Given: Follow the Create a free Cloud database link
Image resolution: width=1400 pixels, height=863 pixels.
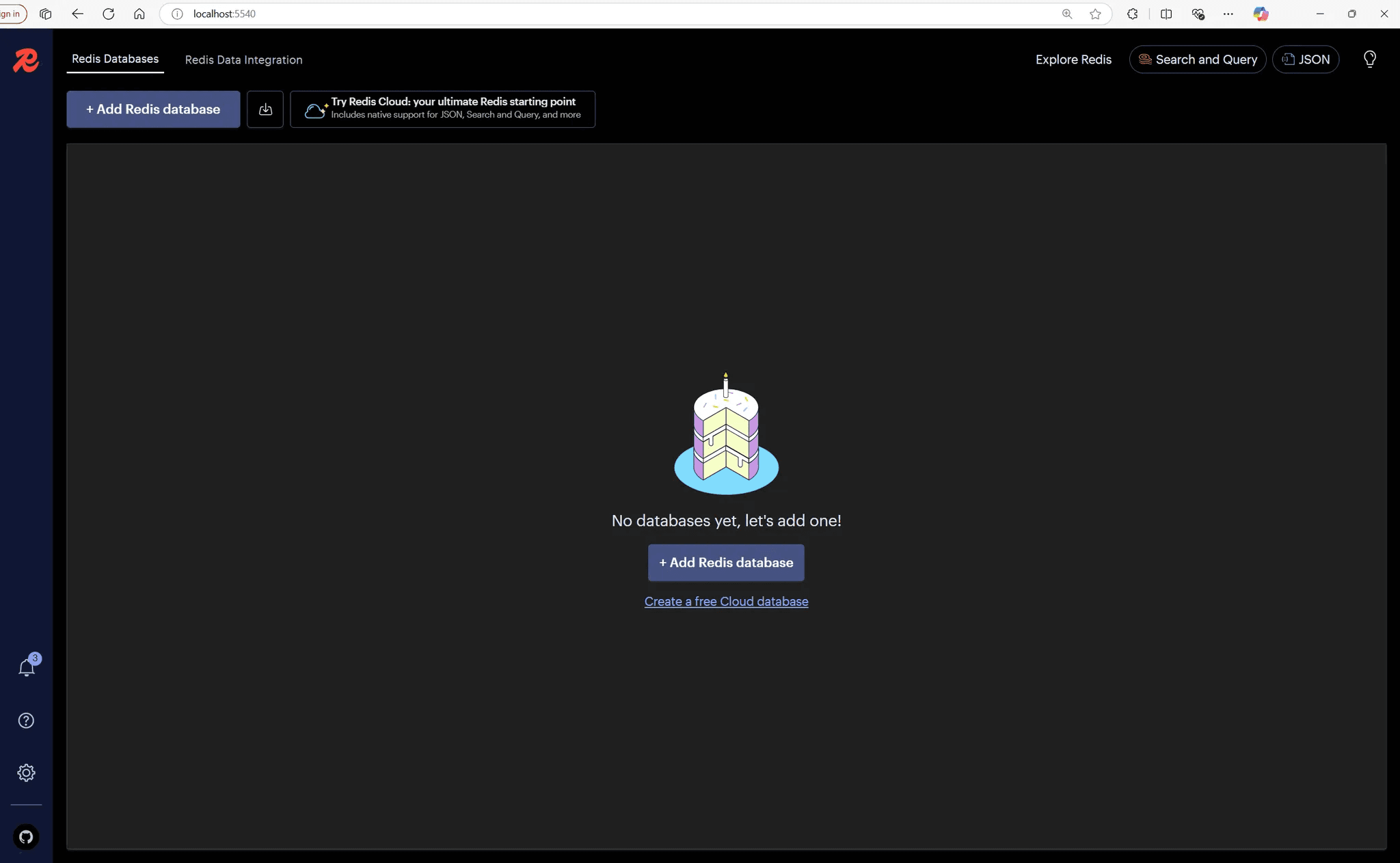Looking at the screenshot, I should (x=726, y=602).
